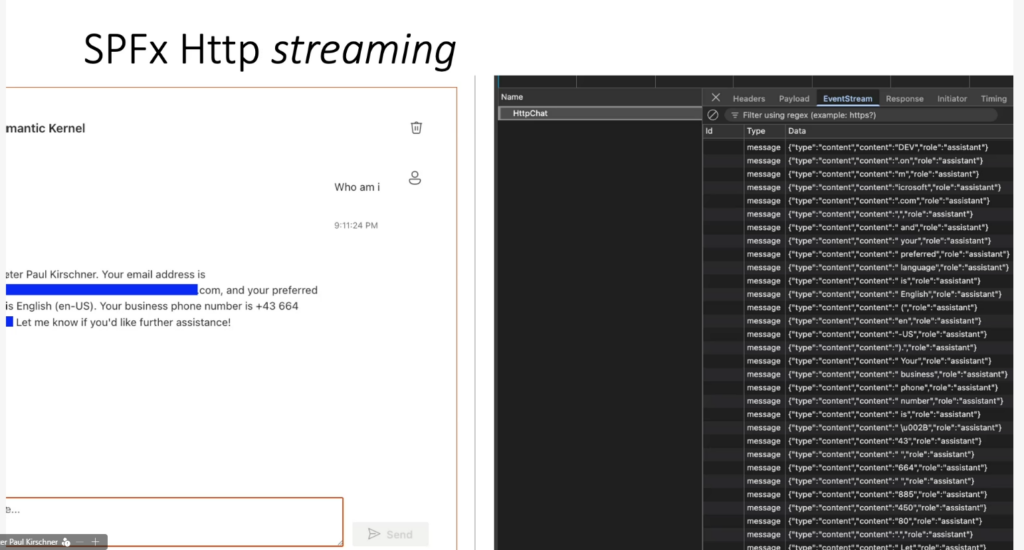Click the clear events circle-slash icon
Image resolution: width=1024 pixels, height=550 pixels.
click(x=712, y=115)
